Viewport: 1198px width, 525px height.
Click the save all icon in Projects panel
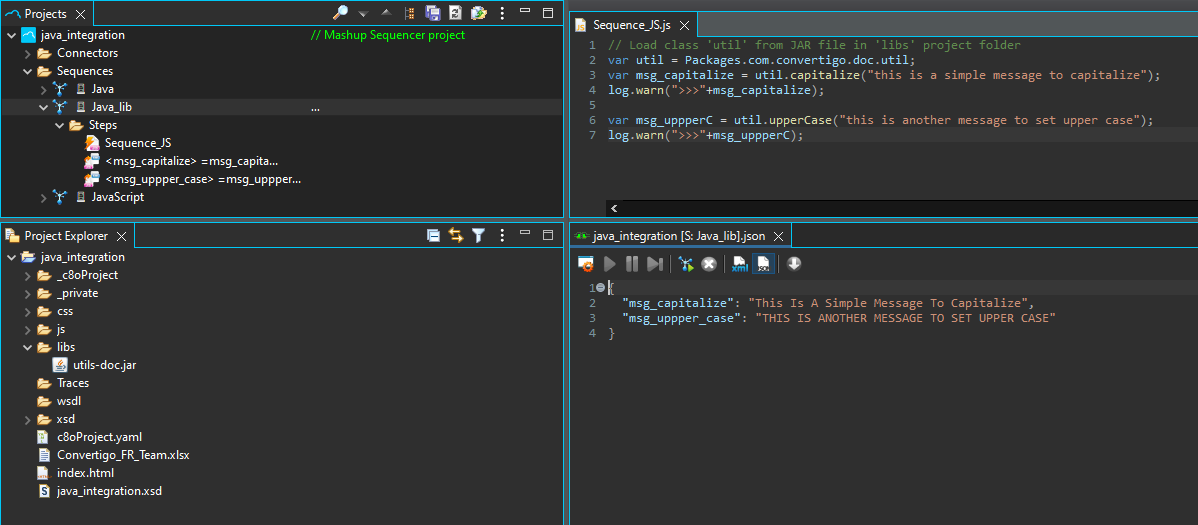click(x=433, y=13)
